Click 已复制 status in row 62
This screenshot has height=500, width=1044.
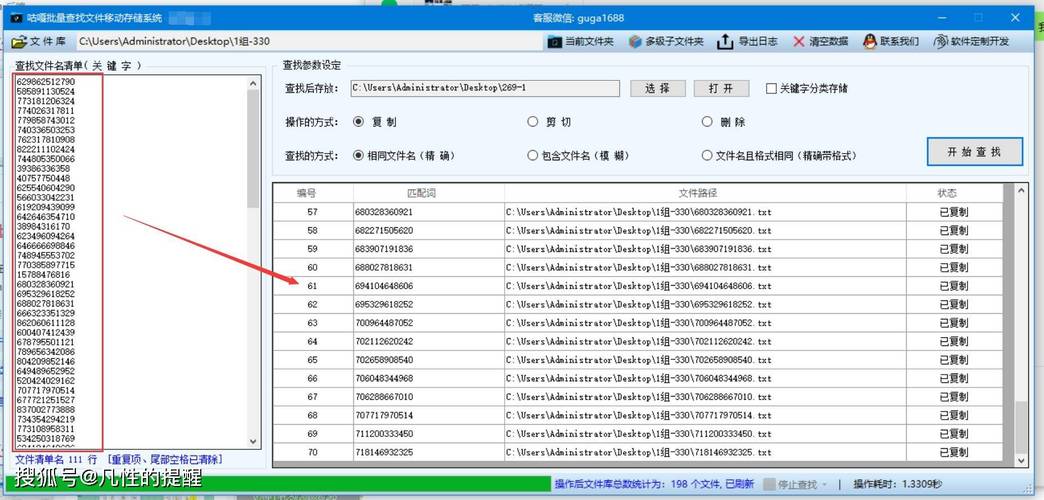(x=953, y=304)
